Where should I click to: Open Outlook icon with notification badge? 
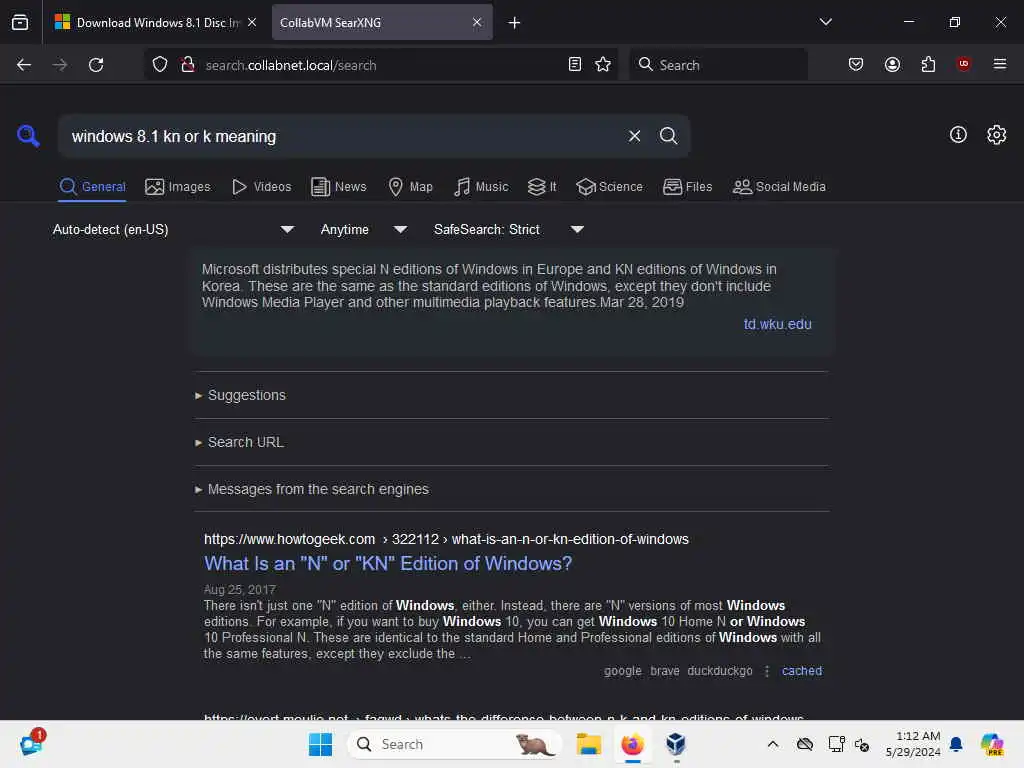(x=32, y=743)
